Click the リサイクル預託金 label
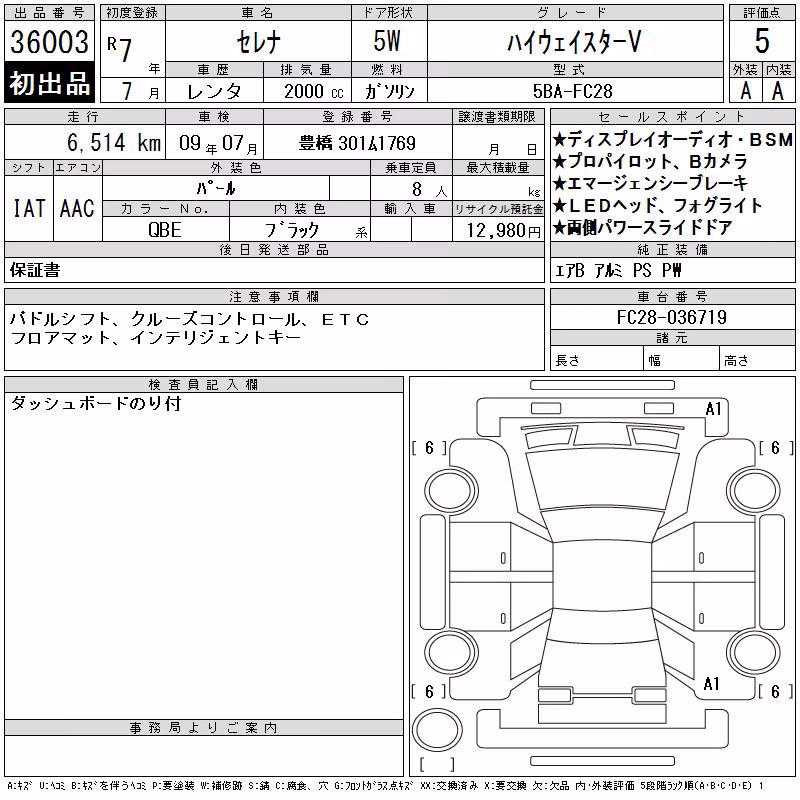The image size is (800, 800). (x=498, y=209)
